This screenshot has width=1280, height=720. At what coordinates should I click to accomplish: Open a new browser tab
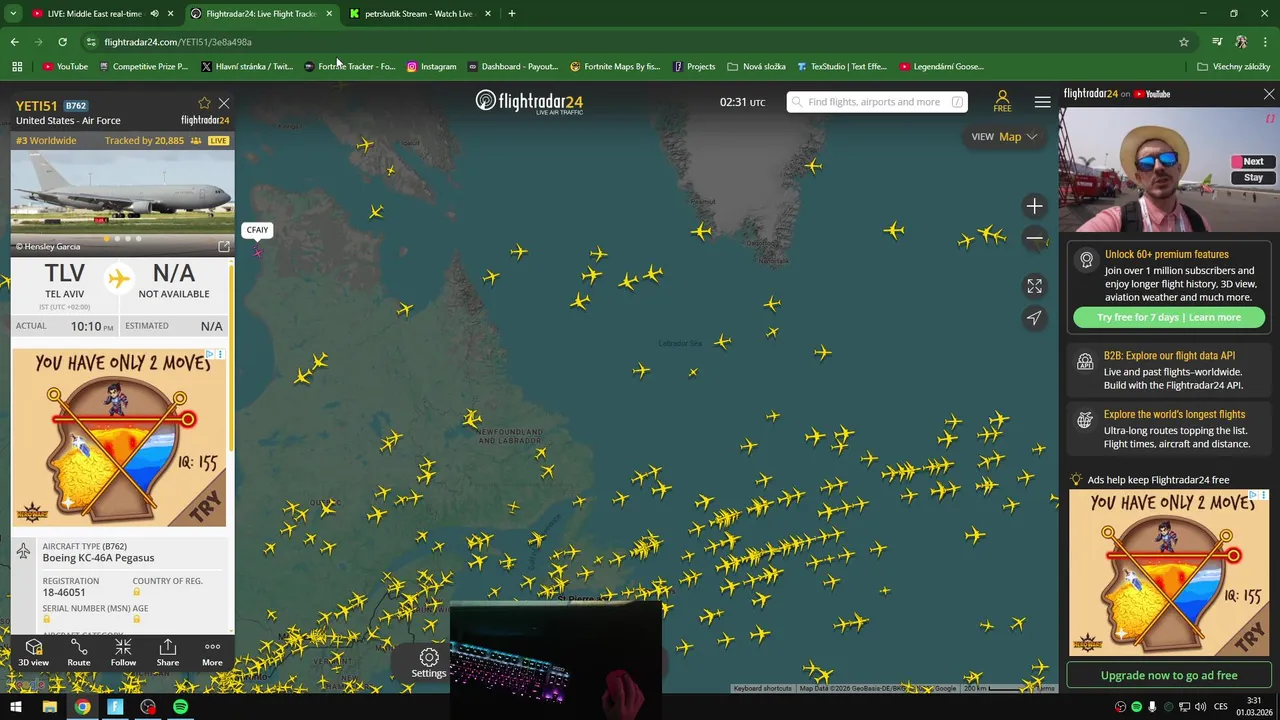pyautogui.click(x=512, y=14)
